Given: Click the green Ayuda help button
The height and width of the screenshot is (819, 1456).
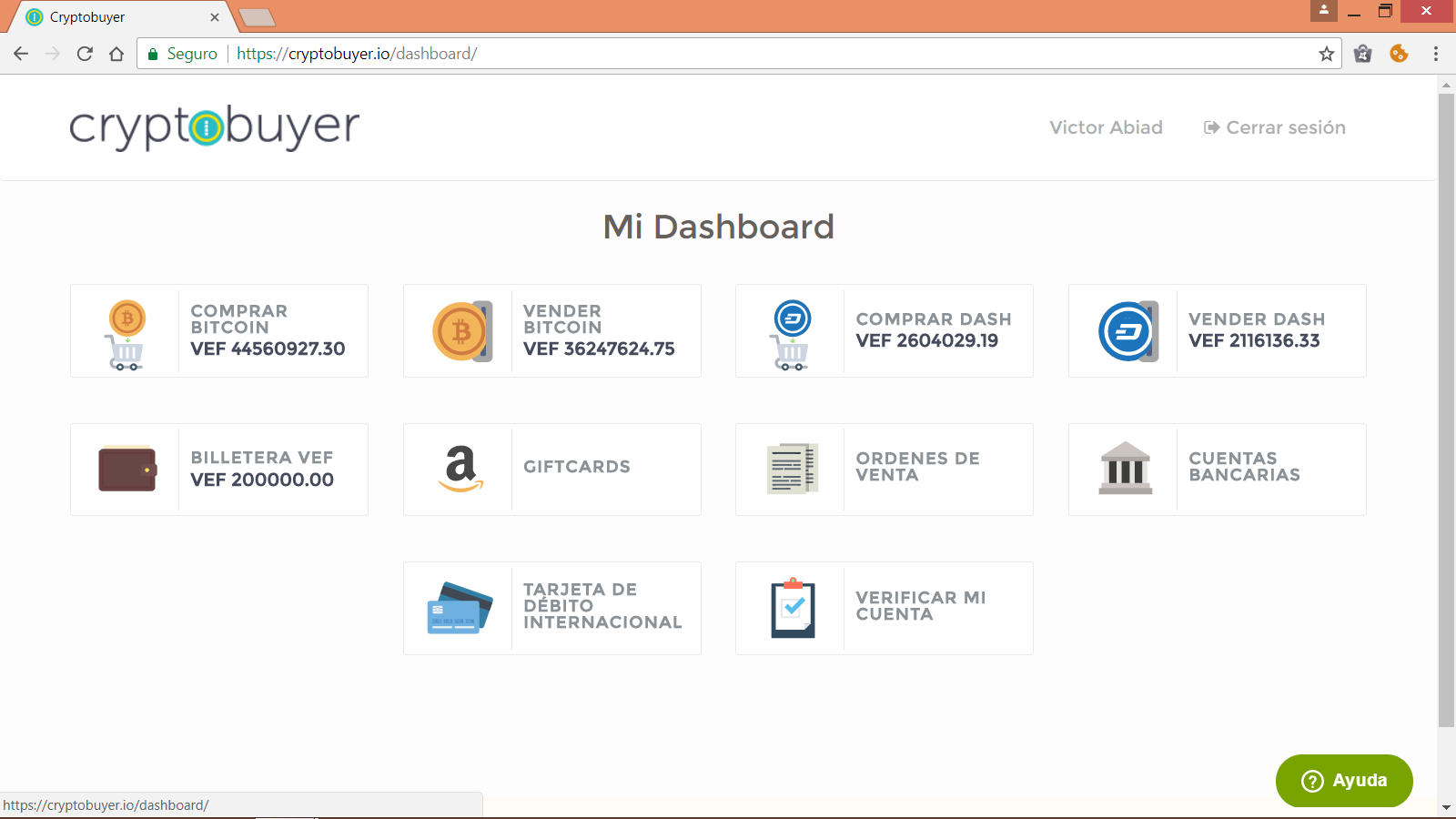Looking at the screenshot, I should 1344,781.
